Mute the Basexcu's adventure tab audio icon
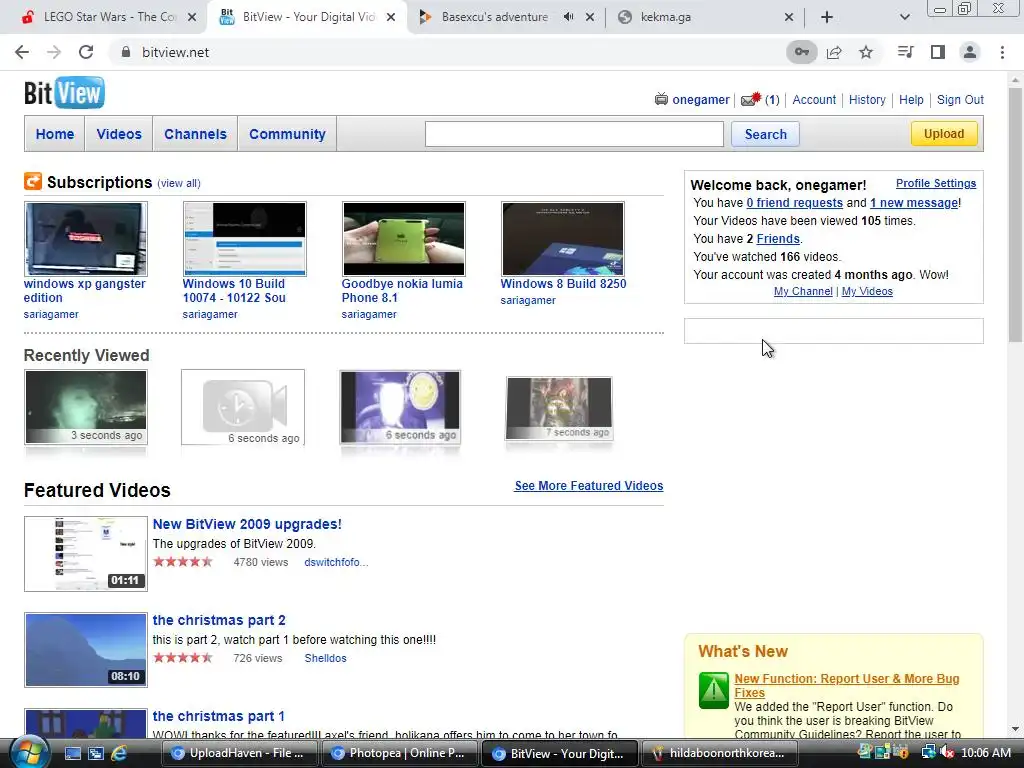Image resolution: width=1024 pixels, height=768 pixels. click(568, 17)
